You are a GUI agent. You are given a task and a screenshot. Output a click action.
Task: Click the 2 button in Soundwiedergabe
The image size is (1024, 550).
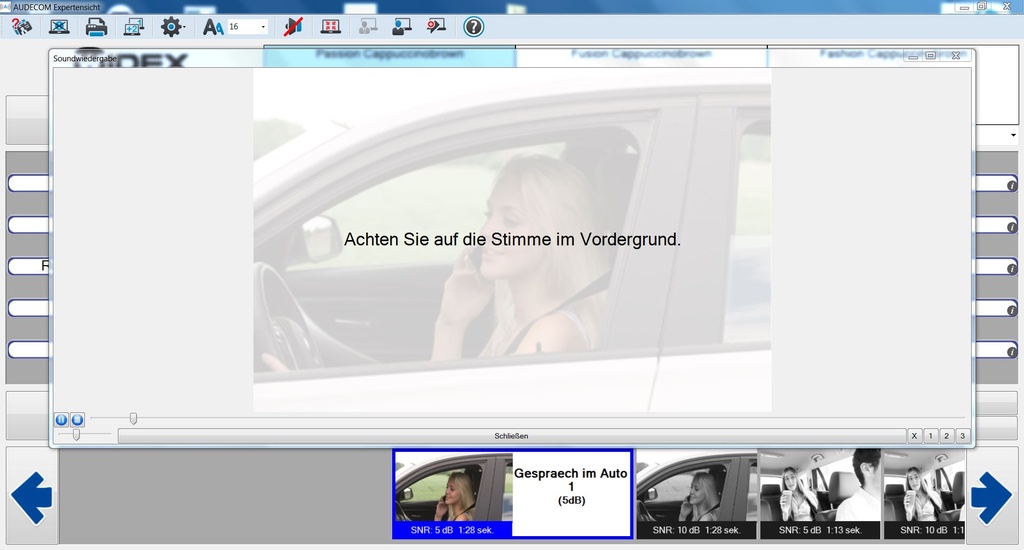tap(946, 436)
